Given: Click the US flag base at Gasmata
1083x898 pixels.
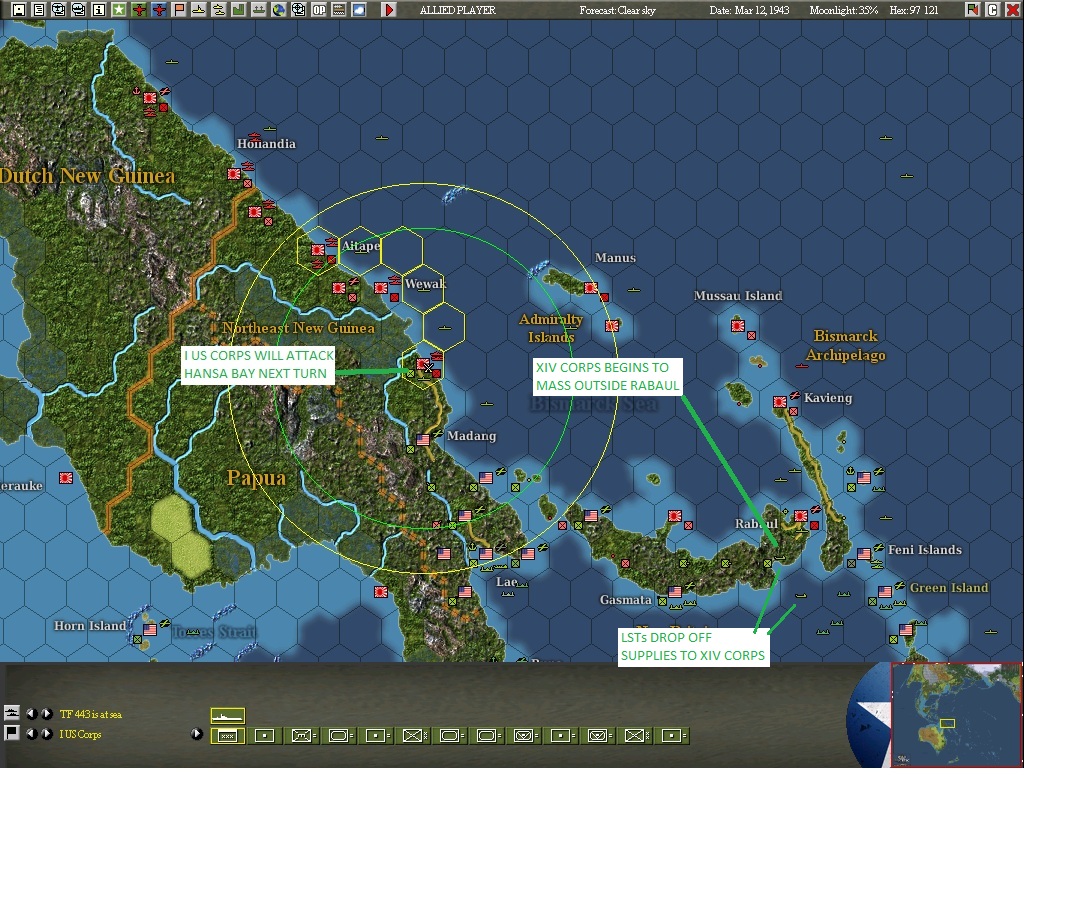Looking at the screenshot, I should click(675, 591).
